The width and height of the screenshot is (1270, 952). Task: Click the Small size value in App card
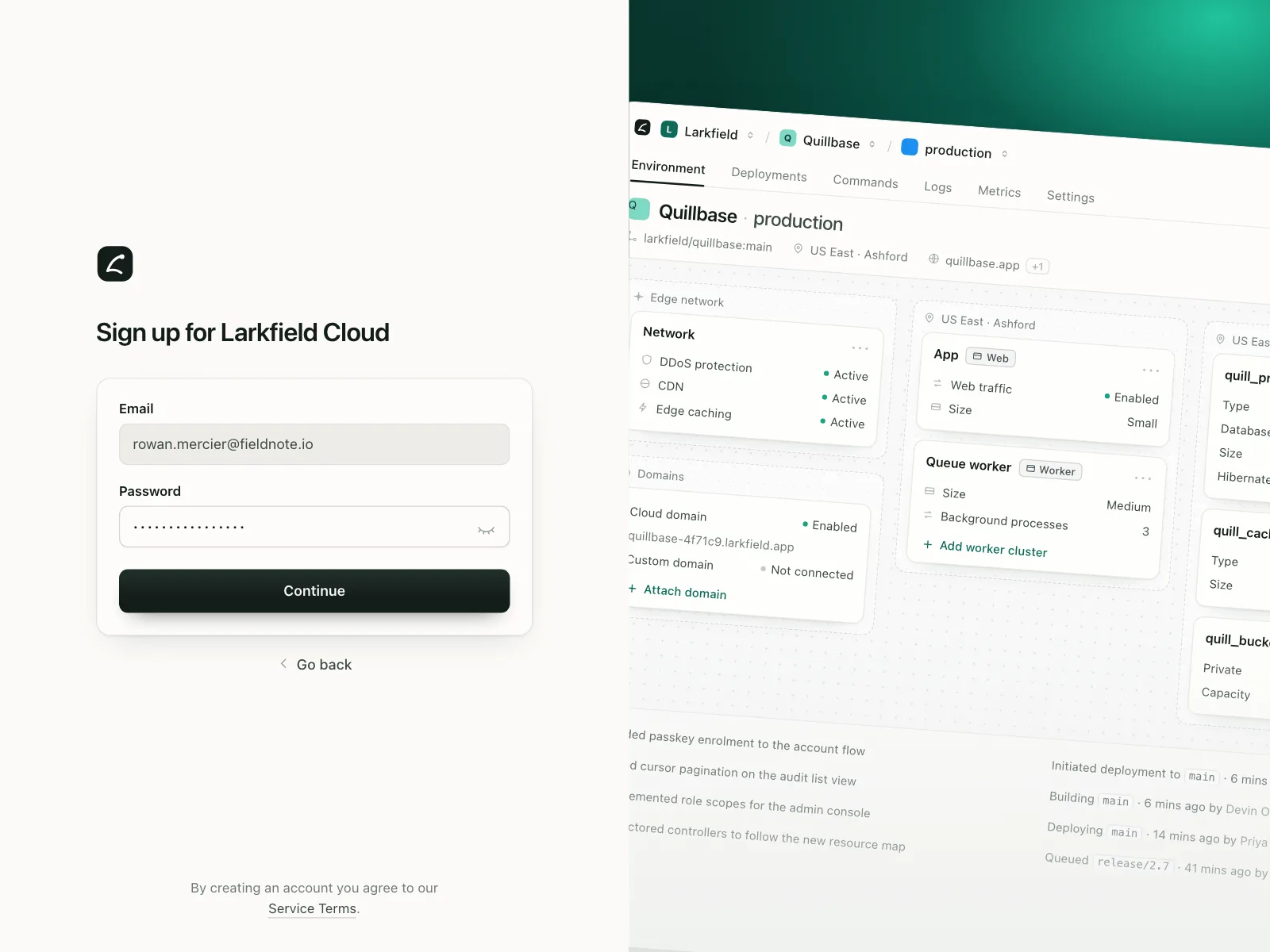[1142, 423]
